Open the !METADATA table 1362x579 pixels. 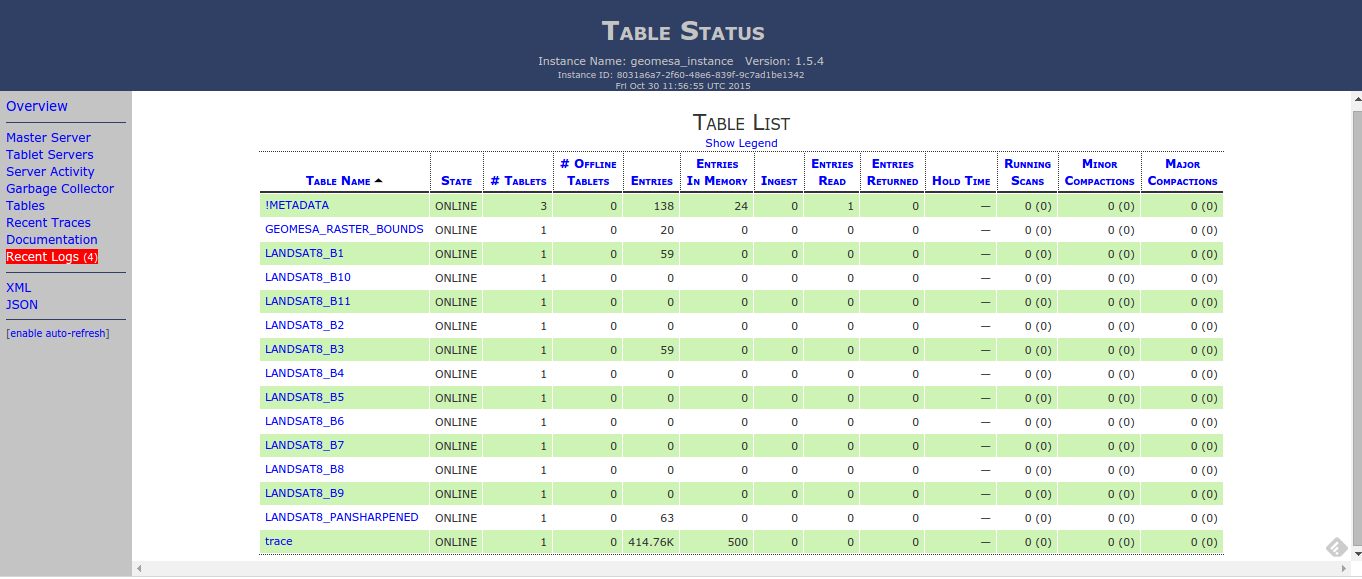[x=297, y=205]
